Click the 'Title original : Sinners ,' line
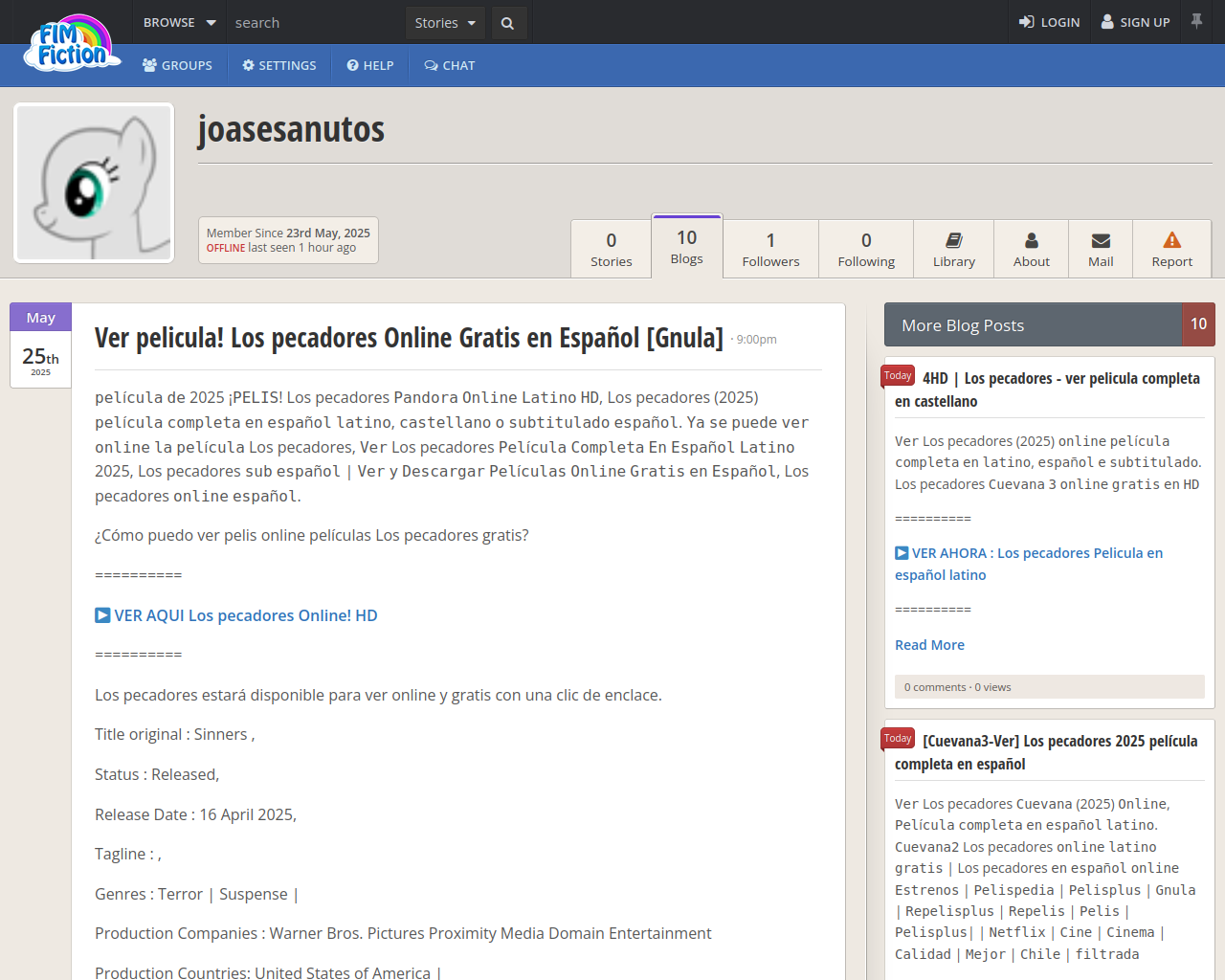Screen dimensions: 1225x980 click(x=174, y=734)
